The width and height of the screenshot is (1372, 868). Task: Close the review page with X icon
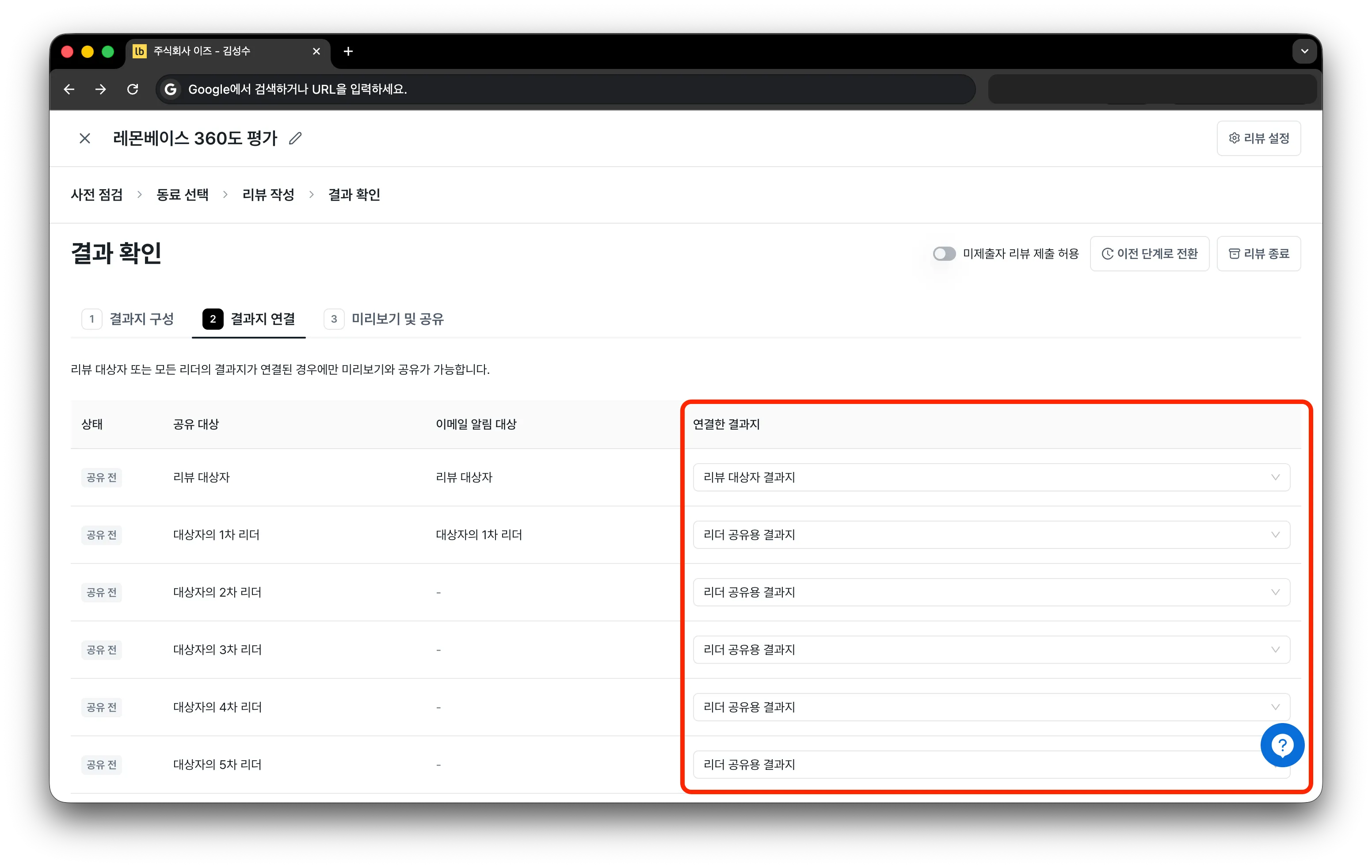coord(85,138)
